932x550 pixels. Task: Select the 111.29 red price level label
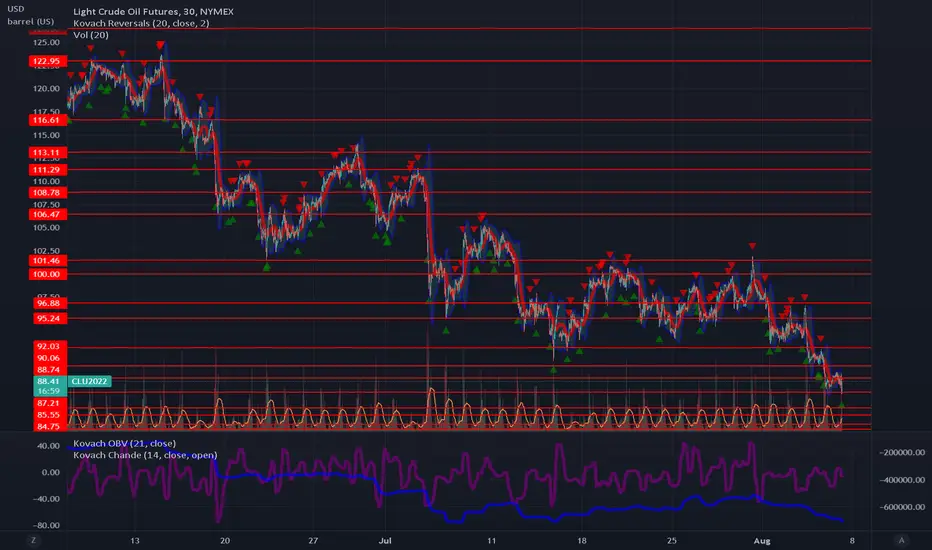click(46, 170)
